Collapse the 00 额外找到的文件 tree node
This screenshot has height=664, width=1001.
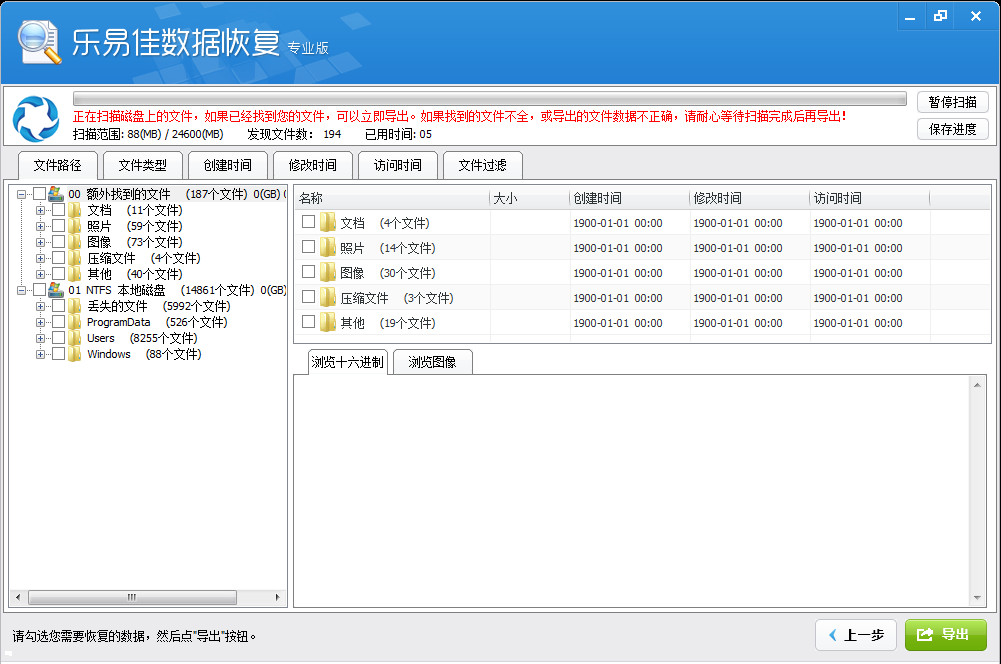coord(21,194)
